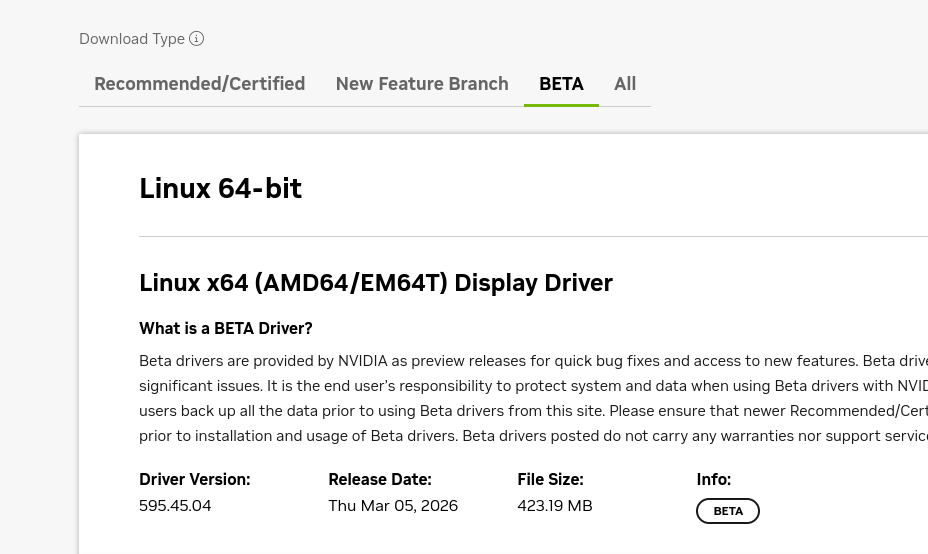Screen dimensions: 928x554
Task: Select the BETA download type tab
Action: [561, 84]
